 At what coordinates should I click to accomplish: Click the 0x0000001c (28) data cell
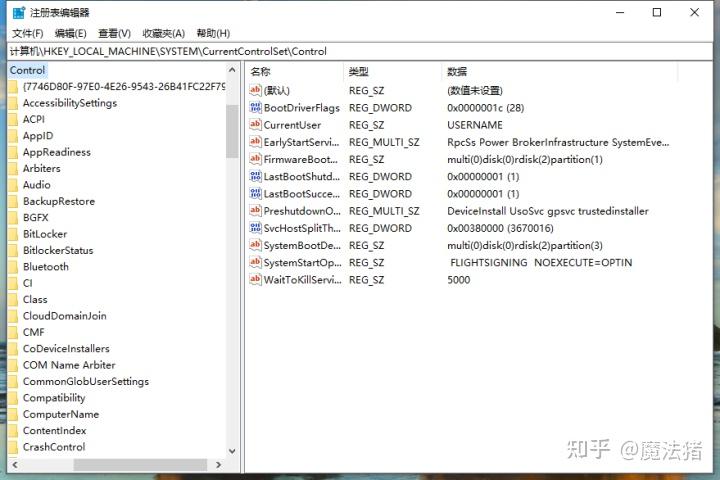(x=485, y=108)
